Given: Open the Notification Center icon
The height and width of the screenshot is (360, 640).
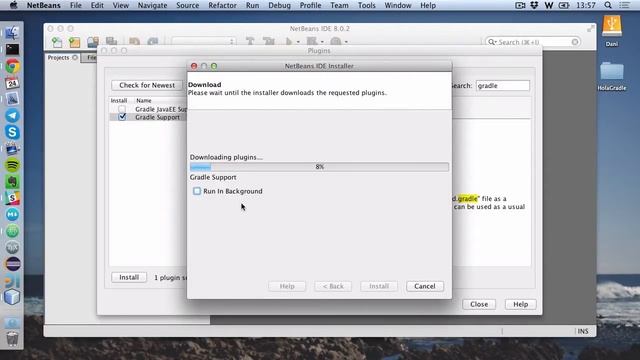Looking at the screenshot, I should tap(624, 5).
